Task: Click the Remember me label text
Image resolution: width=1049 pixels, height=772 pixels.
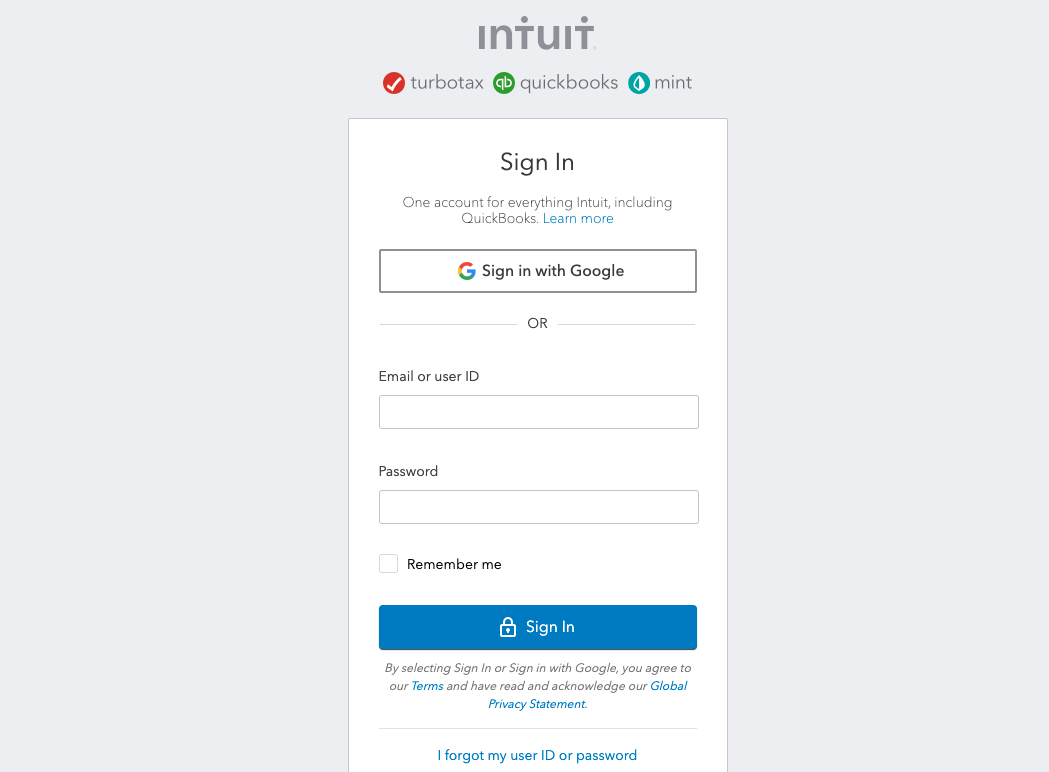Action: click(454, 565)
